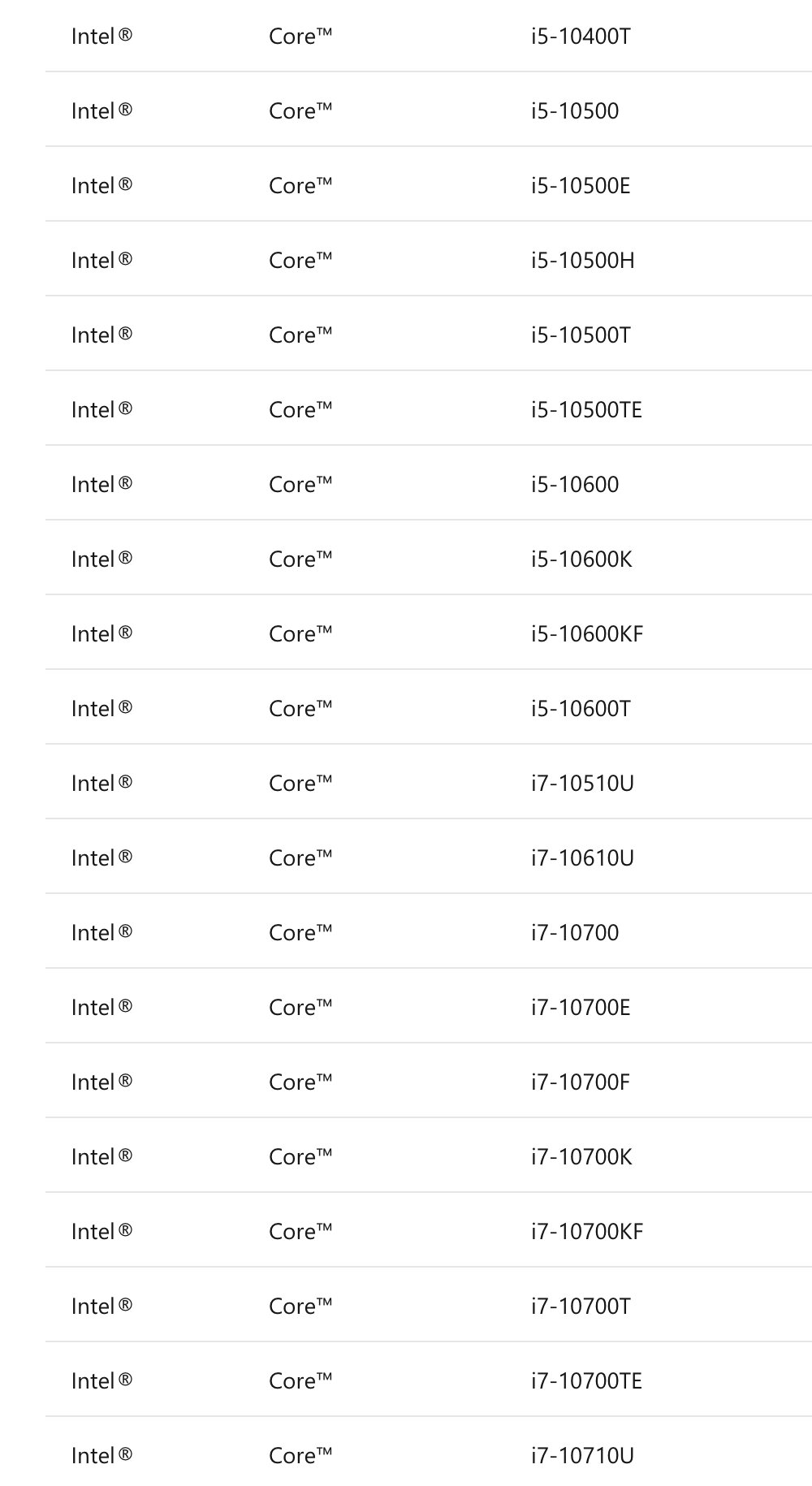This screenshot has height=1486, width=812.
Task: Click the i5-10500E model text
Action: [x=581, y=186]
